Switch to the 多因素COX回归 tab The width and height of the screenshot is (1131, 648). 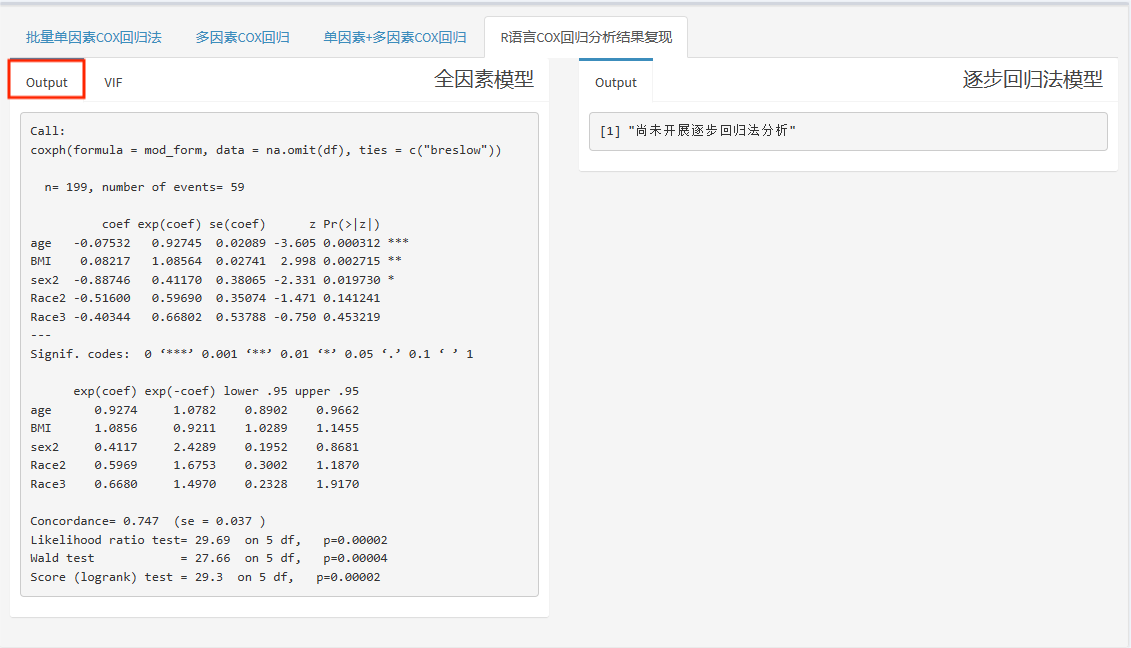click(242, 38)
